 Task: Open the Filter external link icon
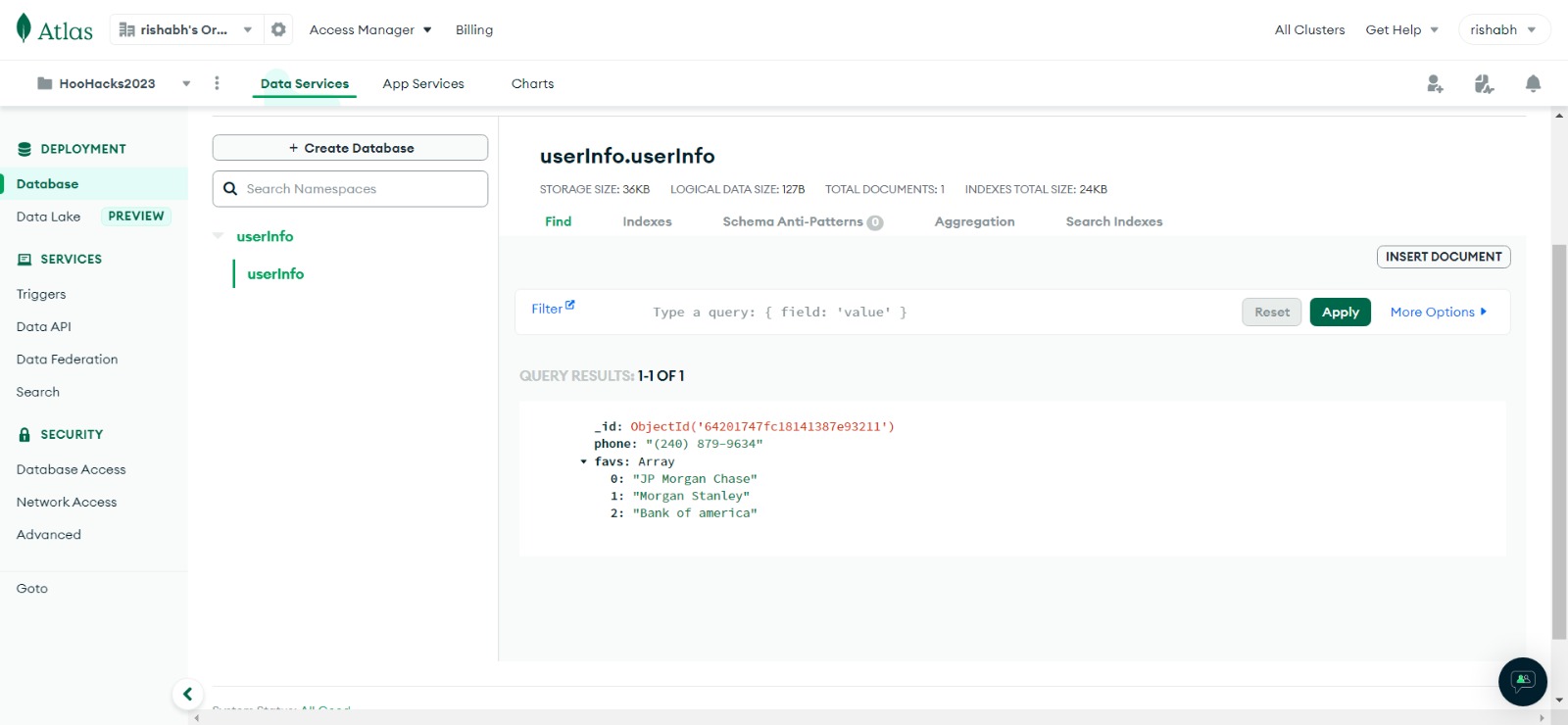570,305
